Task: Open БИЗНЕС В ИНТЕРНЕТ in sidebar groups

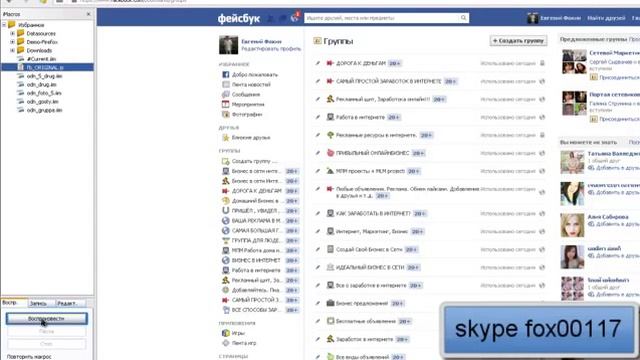Action: pos(256,260)
